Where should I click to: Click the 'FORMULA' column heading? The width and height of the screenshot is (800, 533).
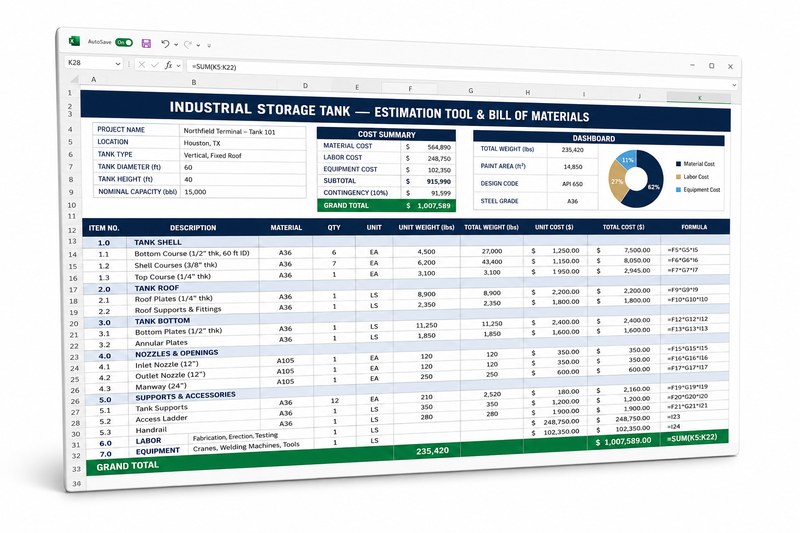694,227
